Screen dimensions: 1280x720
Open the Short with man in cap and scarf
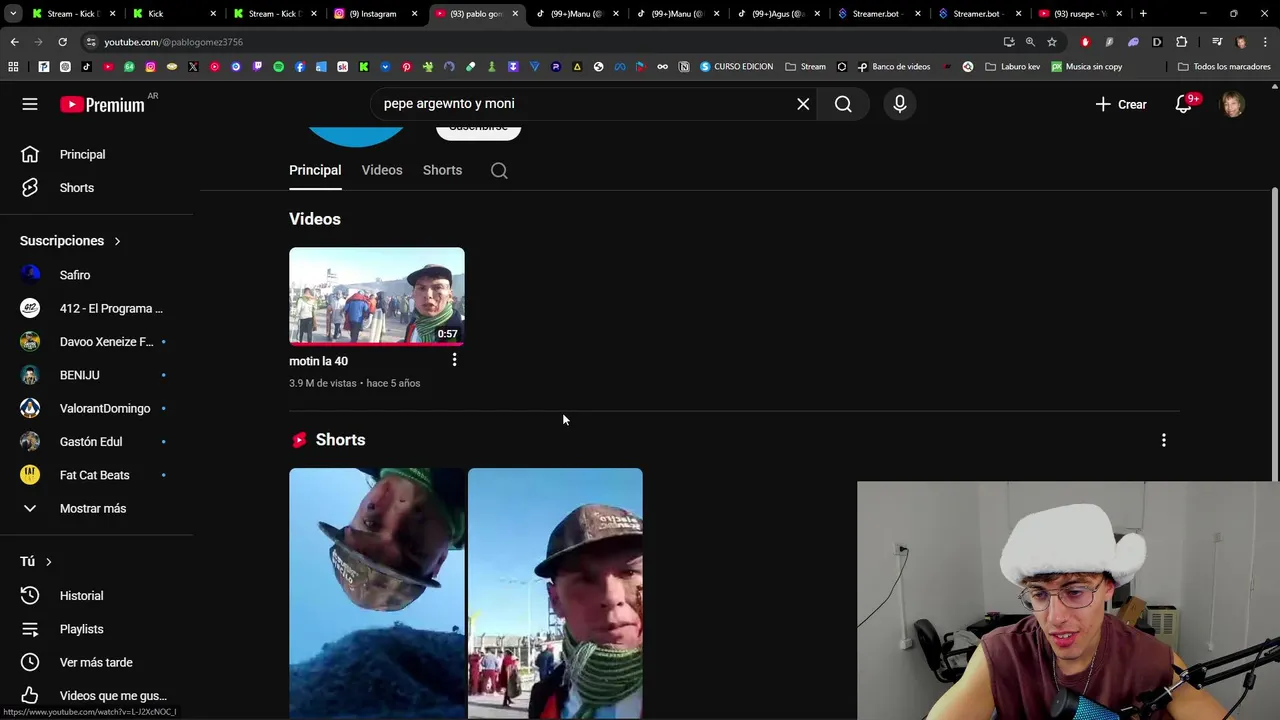(555, 594)
